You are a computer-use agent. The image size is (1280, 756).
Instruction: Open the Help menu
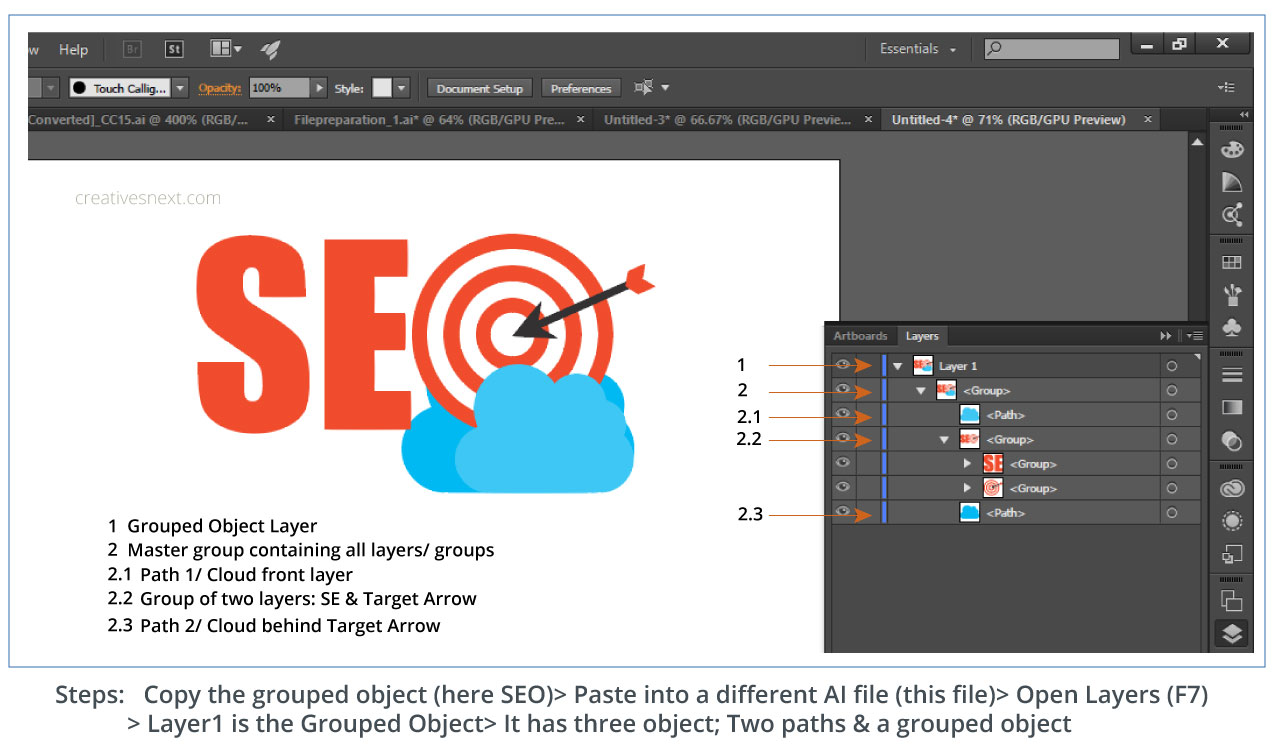(73, 49)
